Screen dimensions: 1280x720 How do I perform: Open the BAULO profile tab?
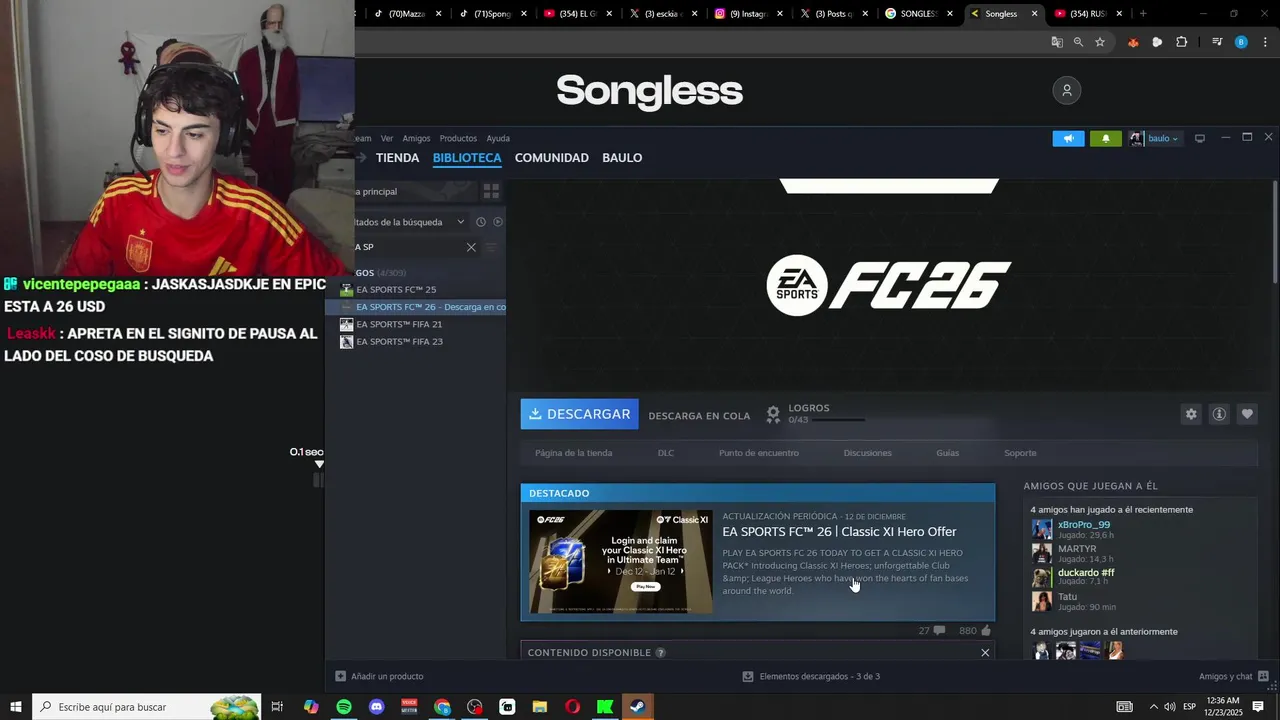coord(622,158)
